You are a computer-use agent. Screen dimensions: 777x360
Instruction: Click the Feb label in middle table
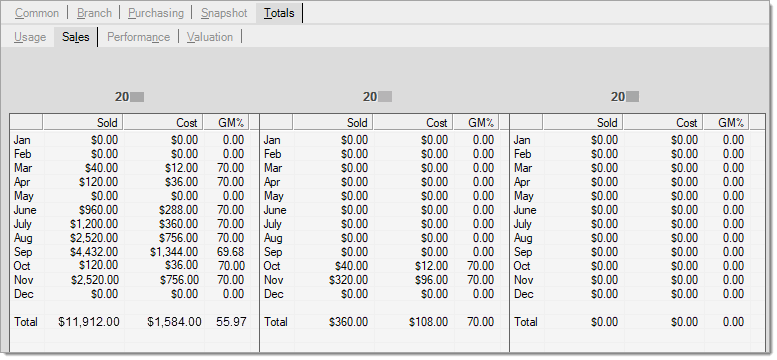point(273,154)
